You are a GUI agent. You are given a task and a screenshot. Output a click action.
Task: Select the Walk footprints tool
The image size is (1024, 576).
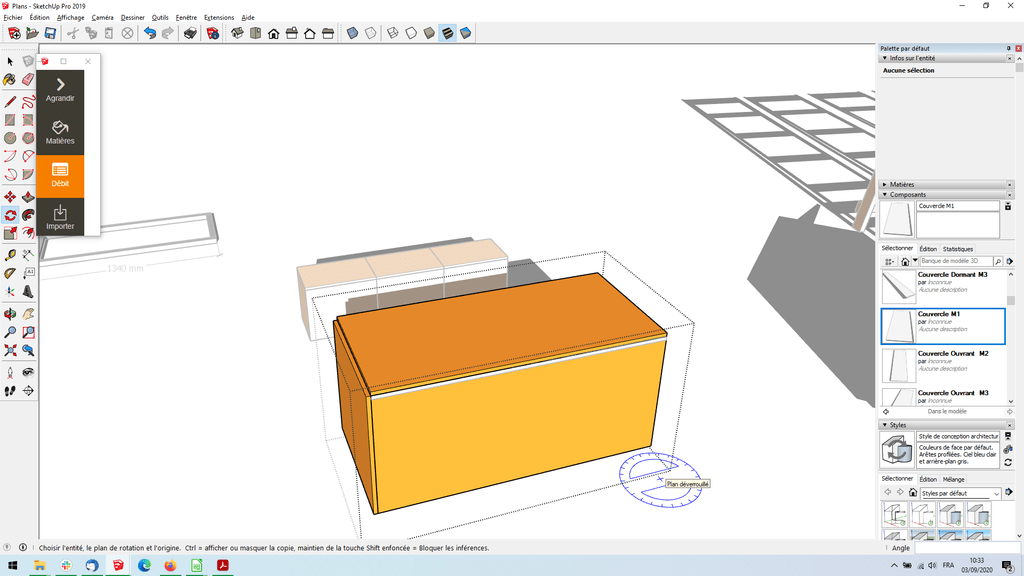pos(10,391)
